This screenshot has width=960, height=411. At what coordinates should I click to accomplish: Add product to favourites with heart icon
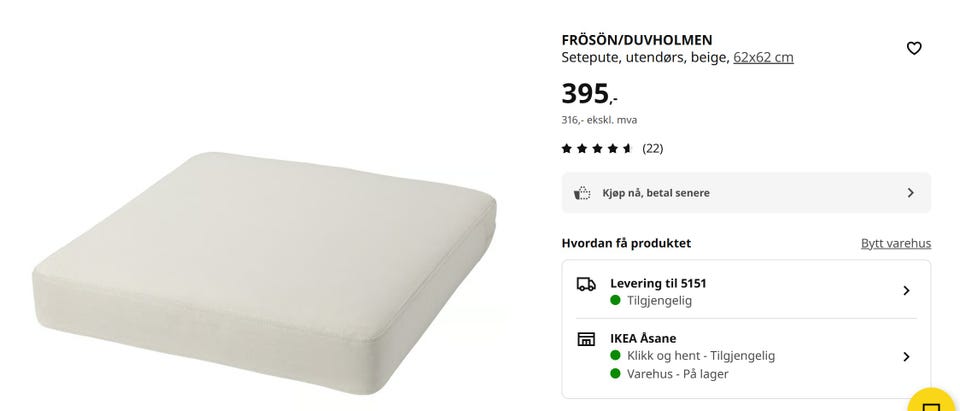coord(913,48)
